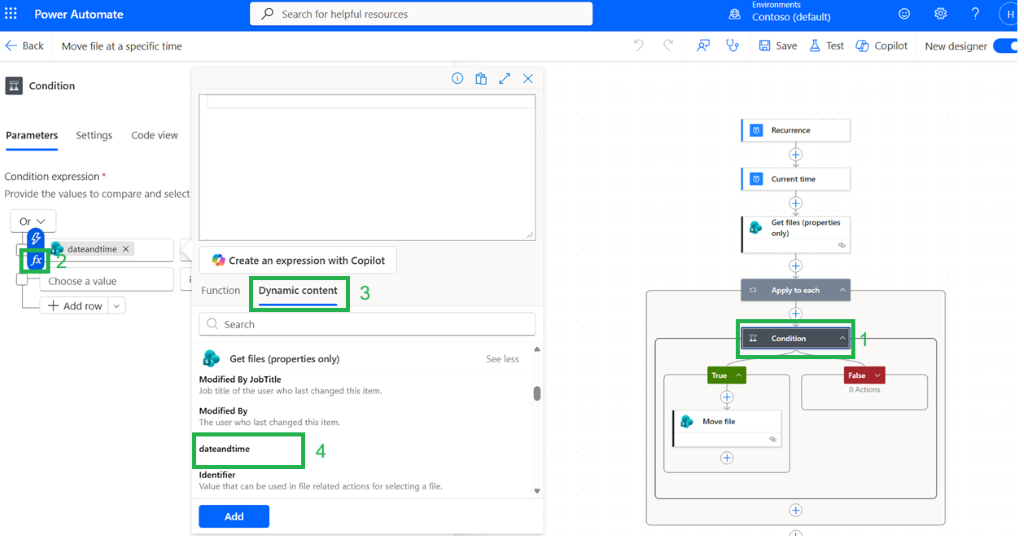Select the Modified By item

(270, 416)
